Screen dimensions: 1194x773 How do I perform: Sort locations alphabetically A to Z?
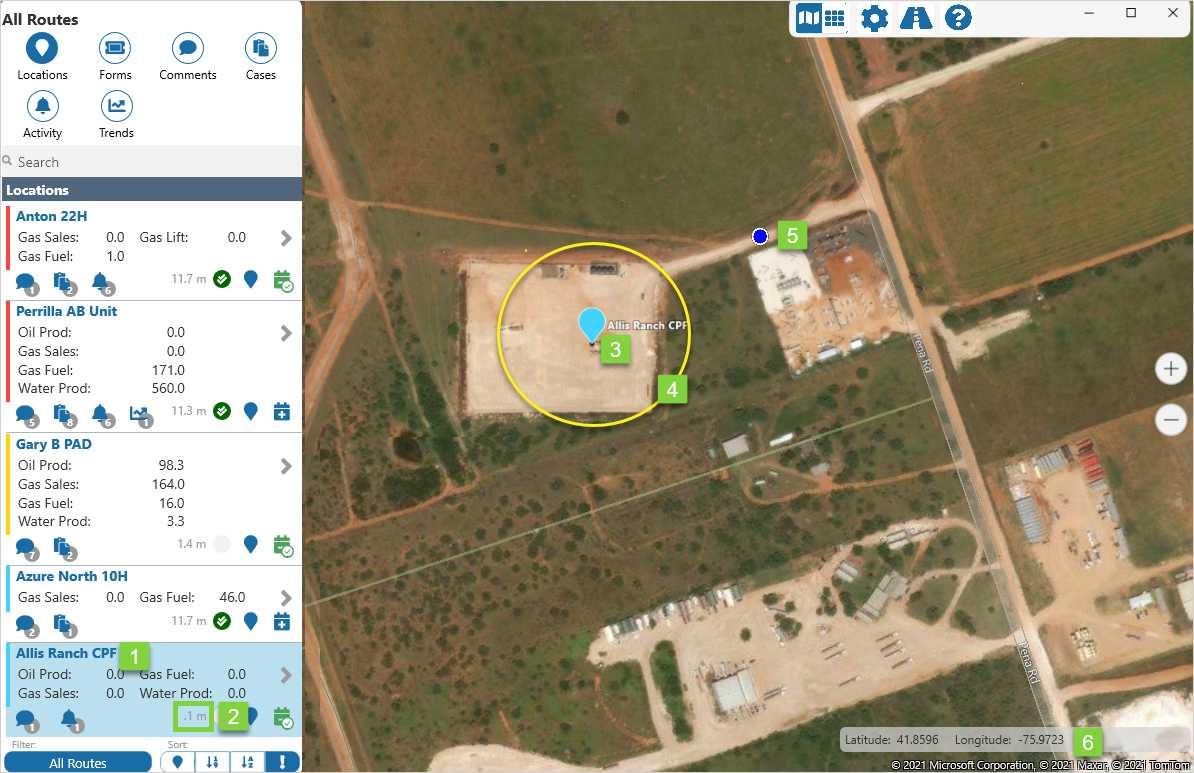click(247, 762)
